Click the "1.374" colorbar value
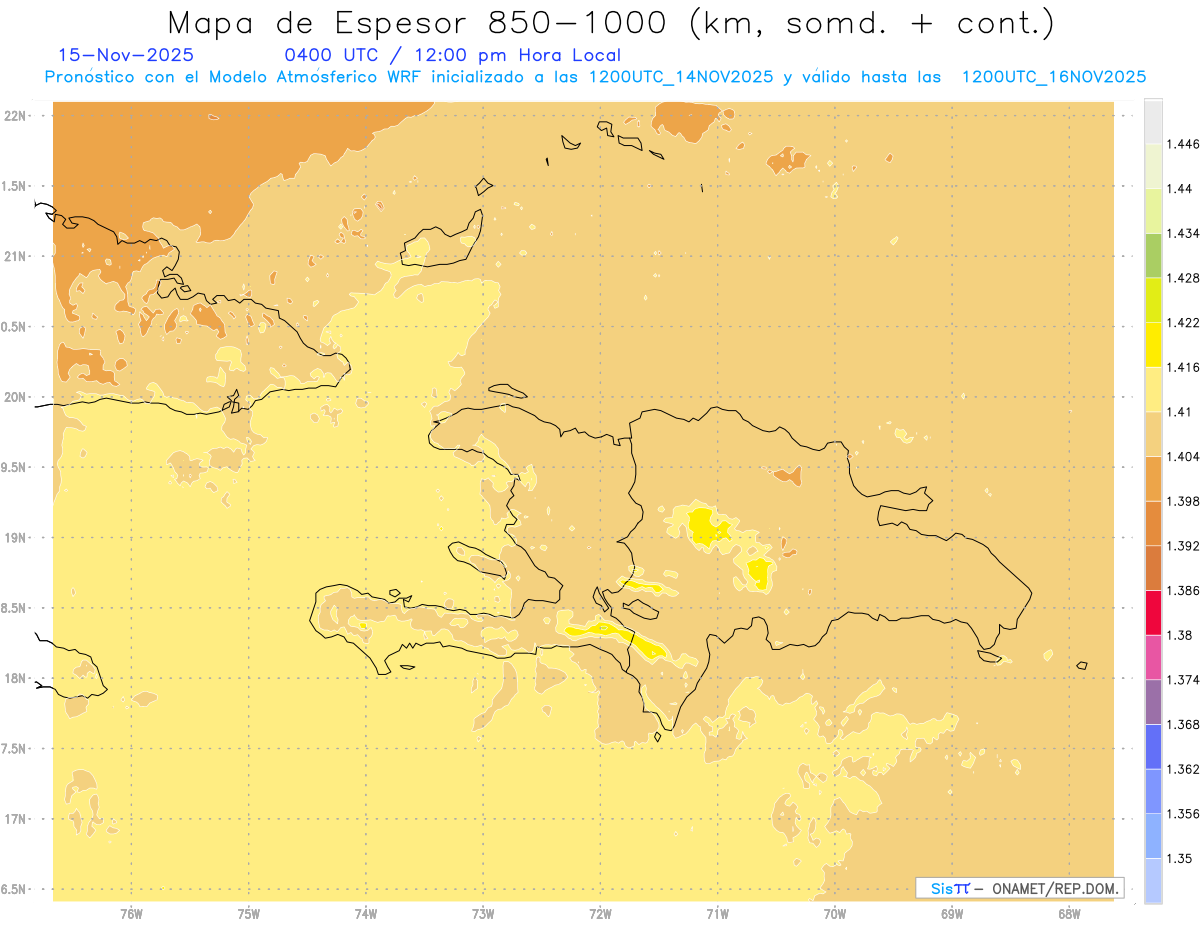 click(1184, 680)
